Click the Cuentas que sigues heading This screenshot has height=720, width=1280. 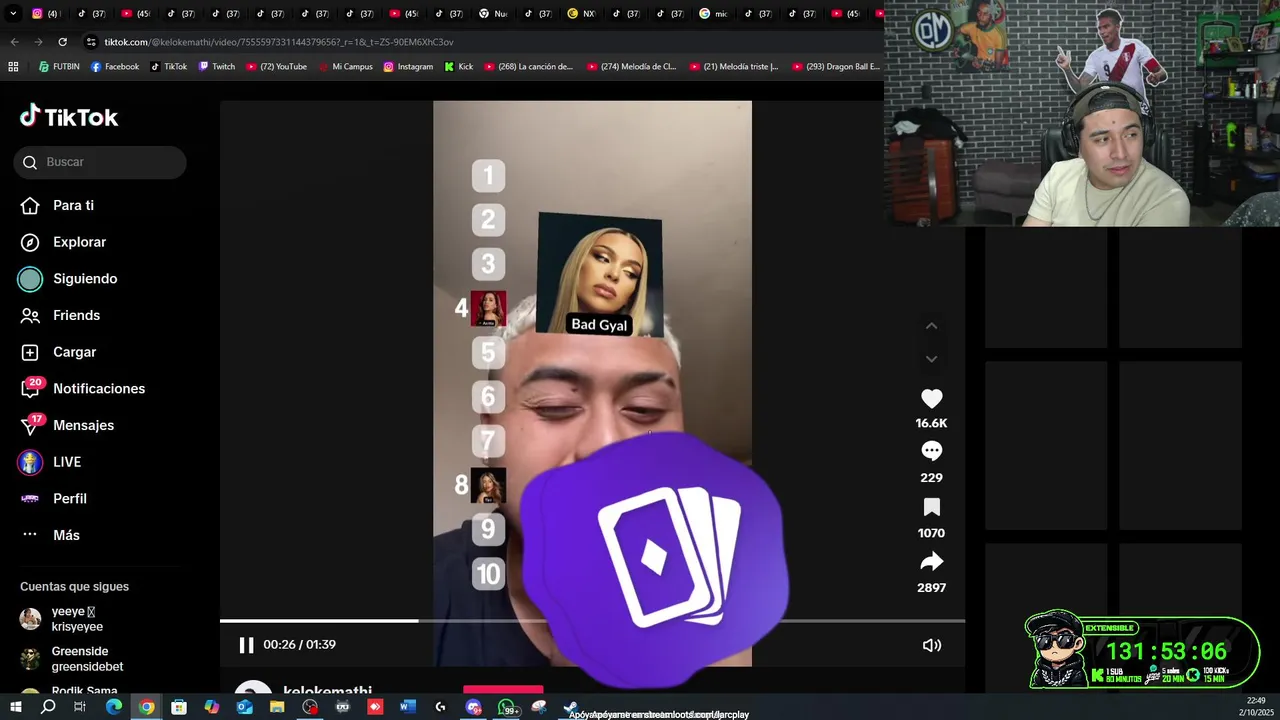coord(74,587)
